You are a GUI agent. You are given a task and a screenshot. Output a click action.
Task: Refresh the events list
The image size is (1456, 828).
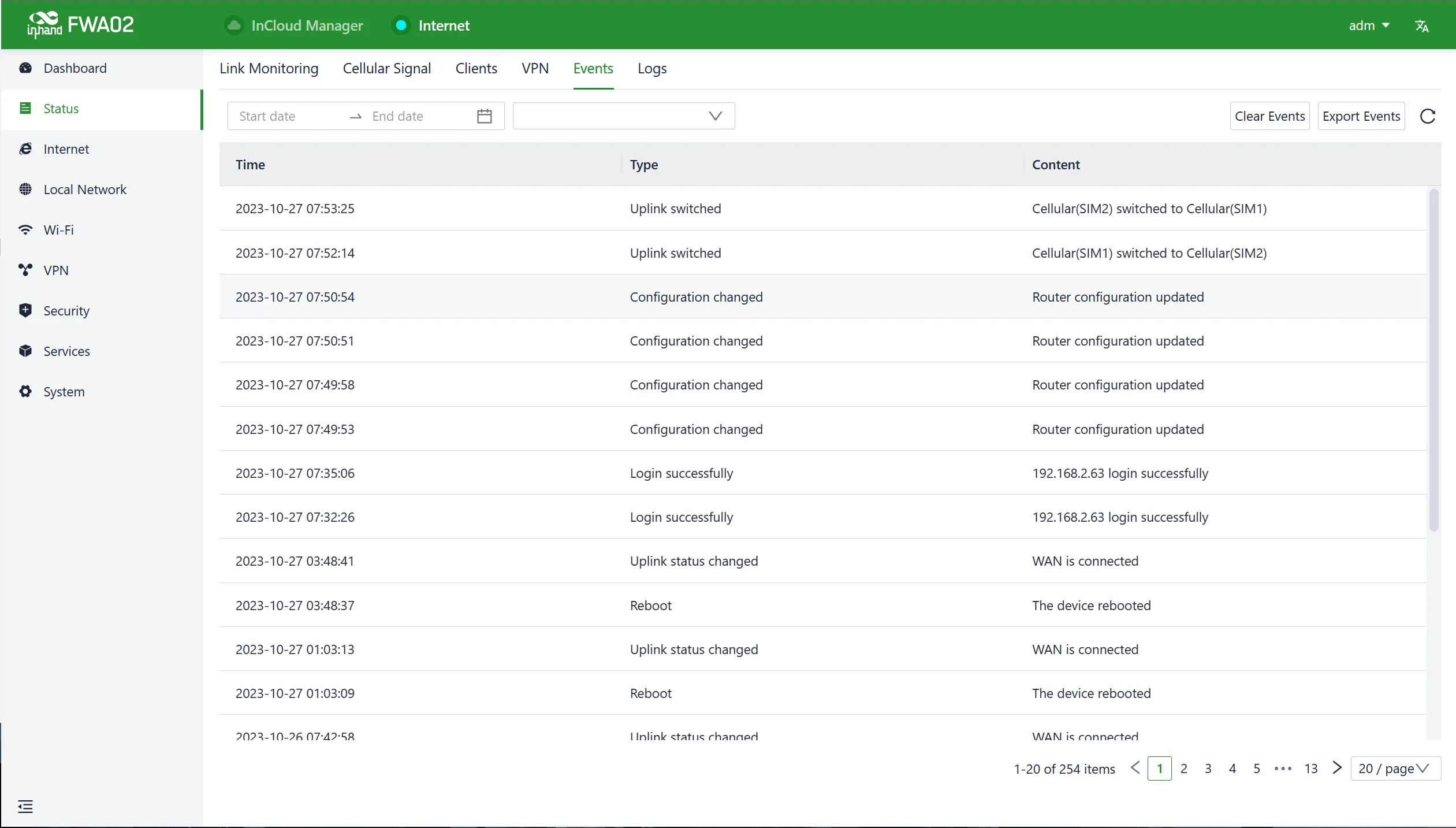[1428, 116]
